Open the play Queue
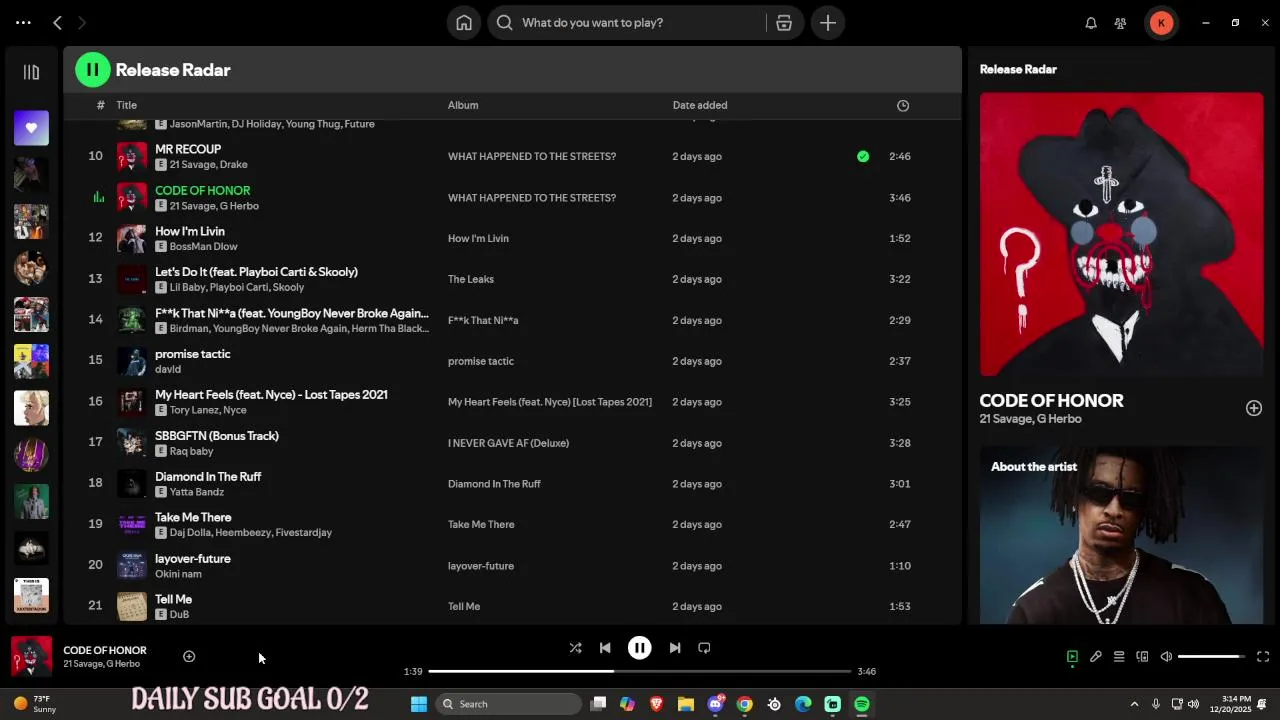The width and height of the screenshot is (1280, 720). pos(1119,657)
